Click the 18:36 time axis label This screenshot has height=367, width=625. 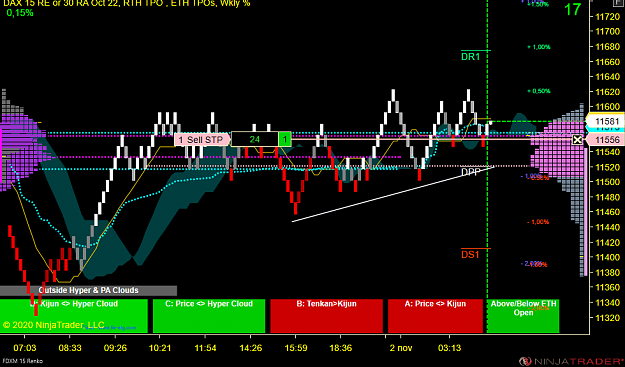(x=341, y=348)
